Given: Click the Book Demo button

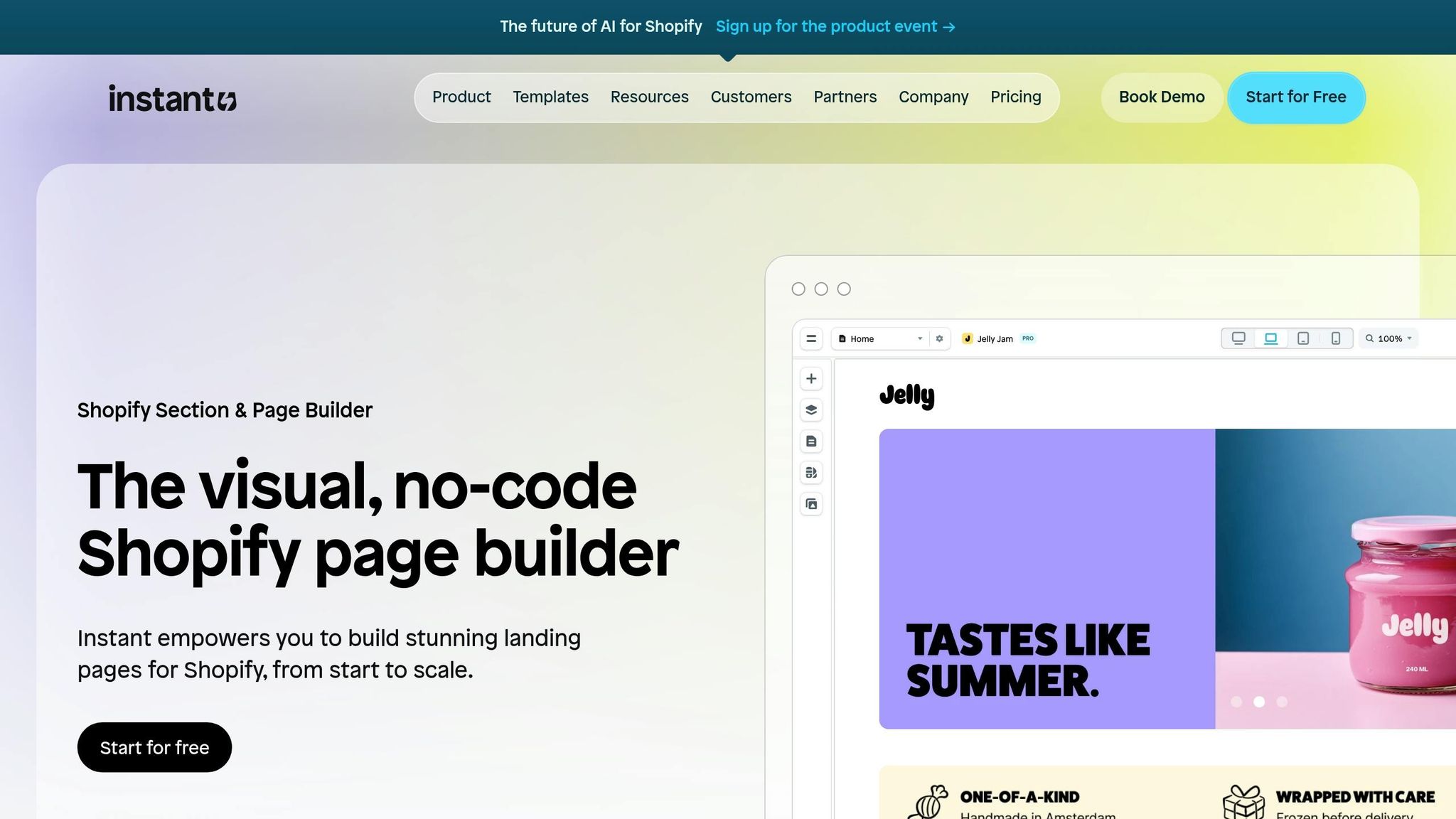Looking at the screenshot, I should [1162, 97].
